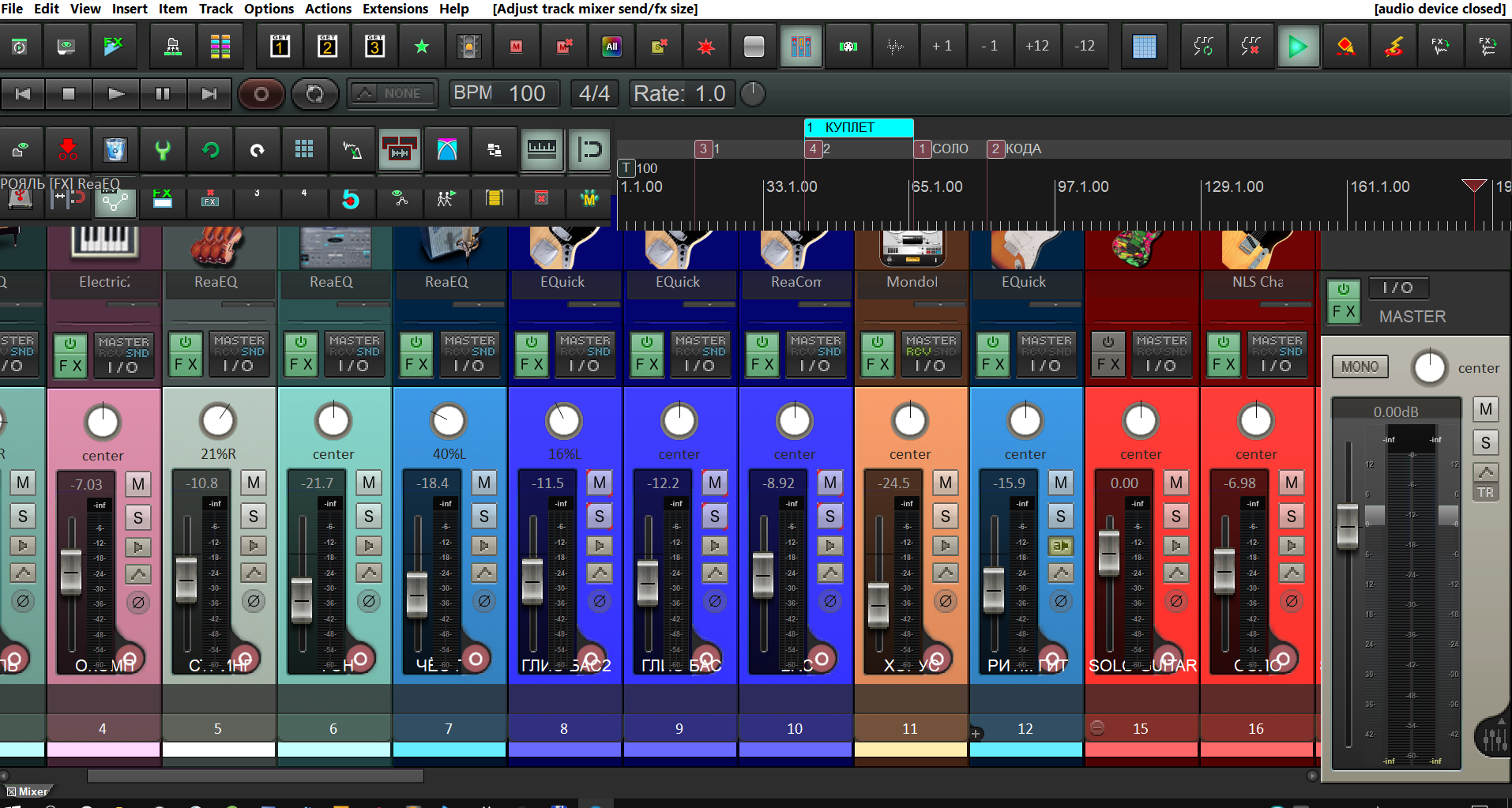Click the rainbow All icon in toolbar
The width and height of the screenshot is (1512, 808).
[611, 47]
